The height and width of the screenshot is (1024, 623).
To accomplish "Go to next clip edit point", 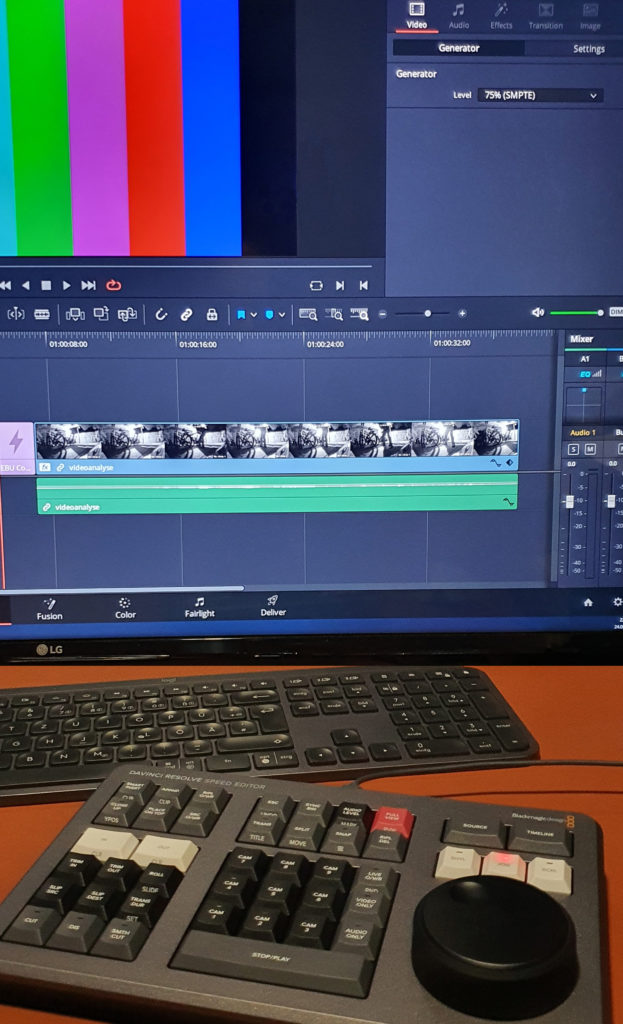I will 340,285.
